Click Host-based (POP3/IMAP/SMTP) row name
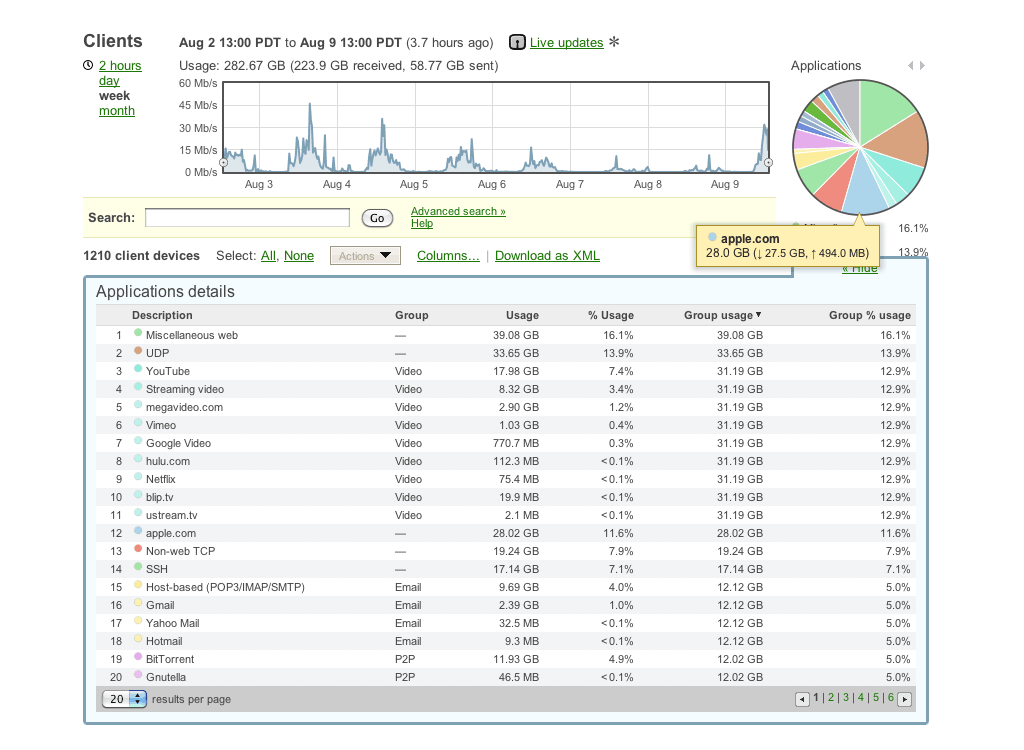The width and height of the screenshot is (1024, 750). click(x=225, y=587)
